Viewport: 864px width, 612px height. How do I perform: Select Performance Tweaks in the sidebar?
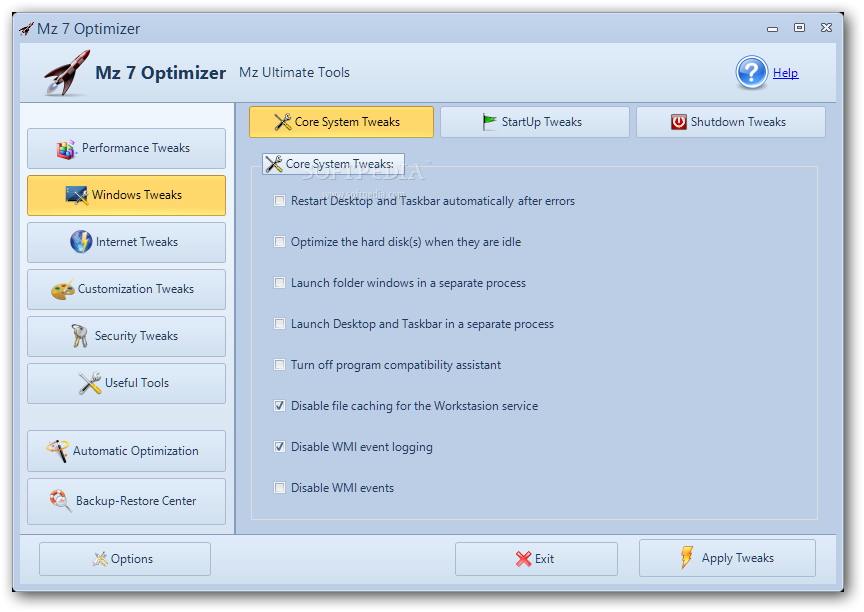[x=126, y=149]
